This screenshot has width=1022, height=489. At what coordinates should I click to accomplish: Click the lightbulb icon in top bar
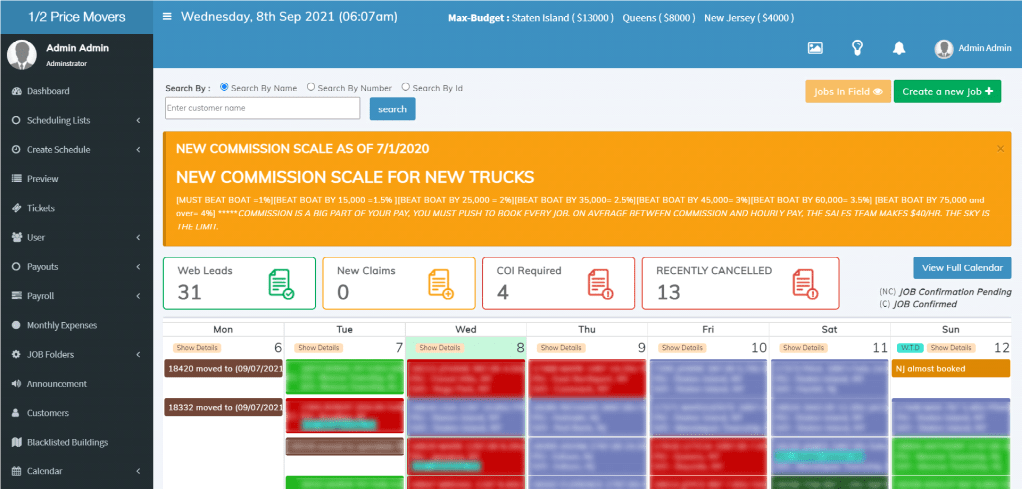click(857, 48)
